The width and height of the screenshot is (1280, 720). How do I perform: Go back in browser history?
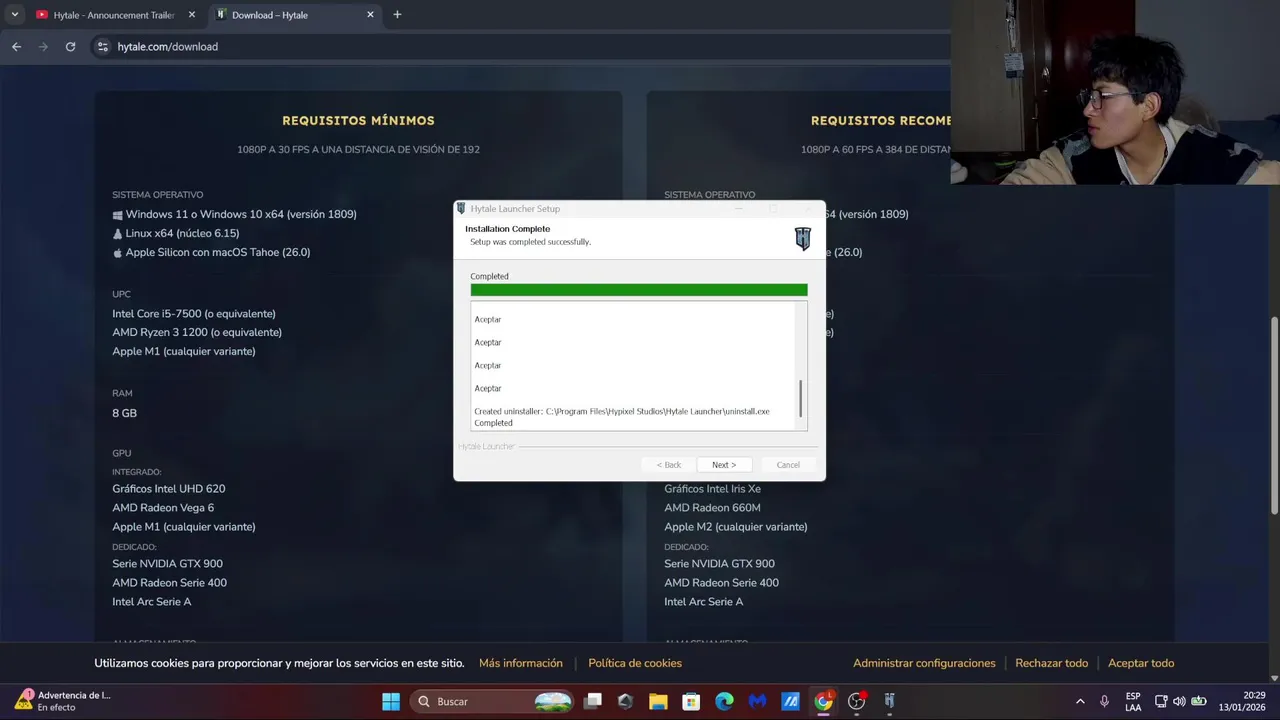point(16,47)
